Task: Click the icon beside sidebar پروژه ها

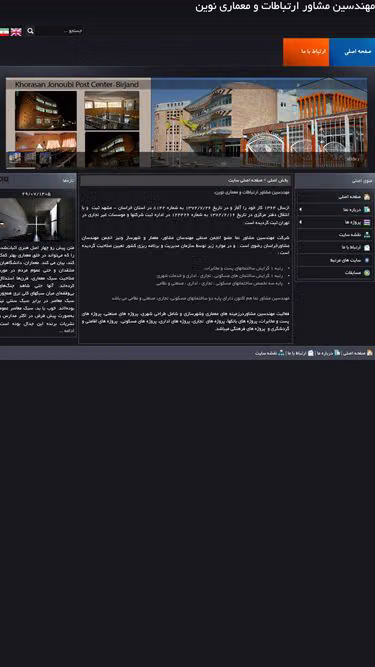Action: (367, 222)
